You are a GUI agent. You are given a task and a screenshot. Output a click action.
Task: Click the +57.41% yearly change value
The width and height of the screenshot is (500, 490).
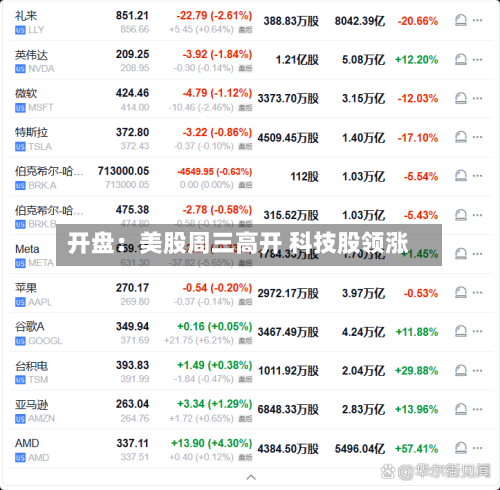click(x=417, y=449)
